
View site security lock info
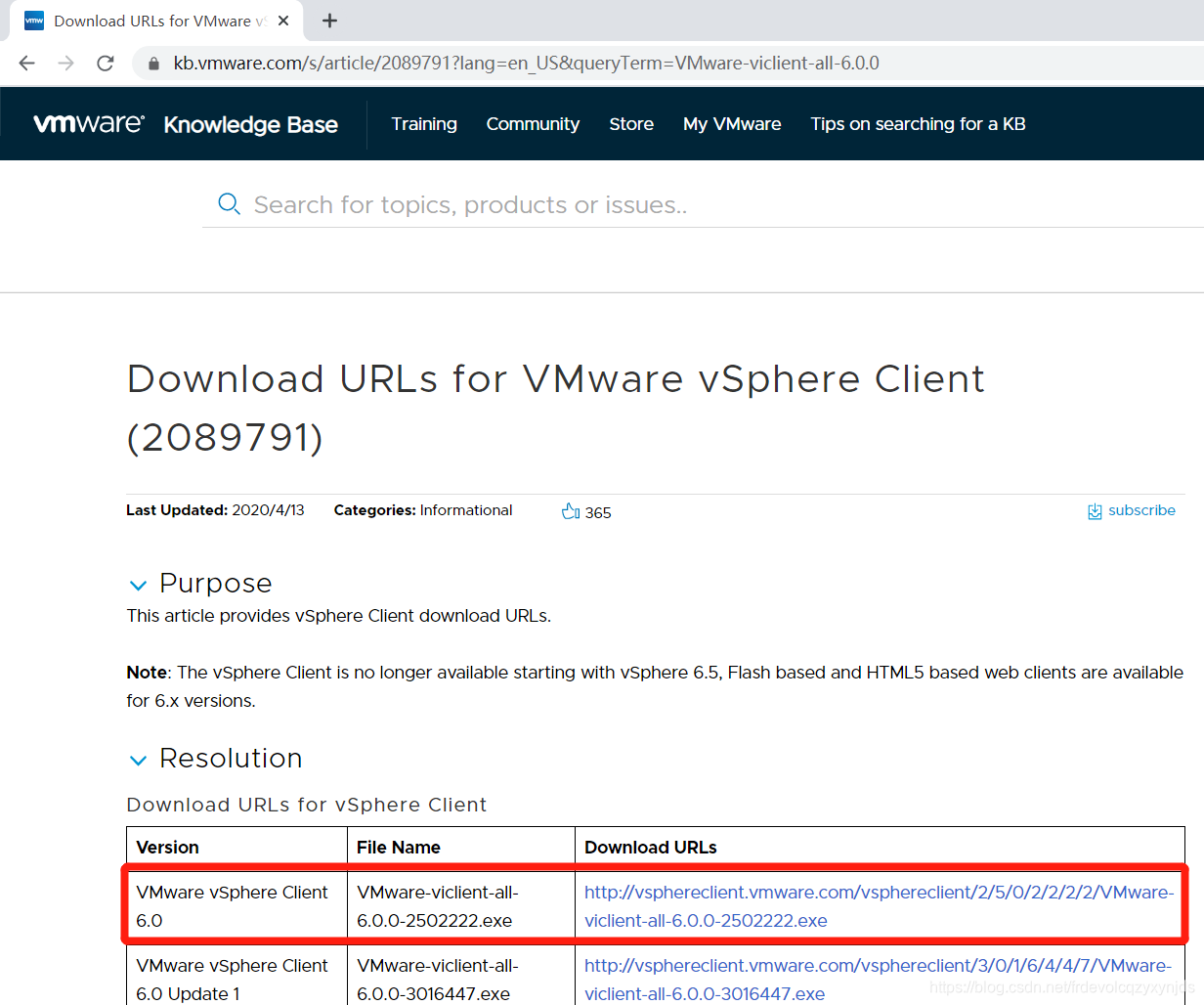click(x=153, y=64)
